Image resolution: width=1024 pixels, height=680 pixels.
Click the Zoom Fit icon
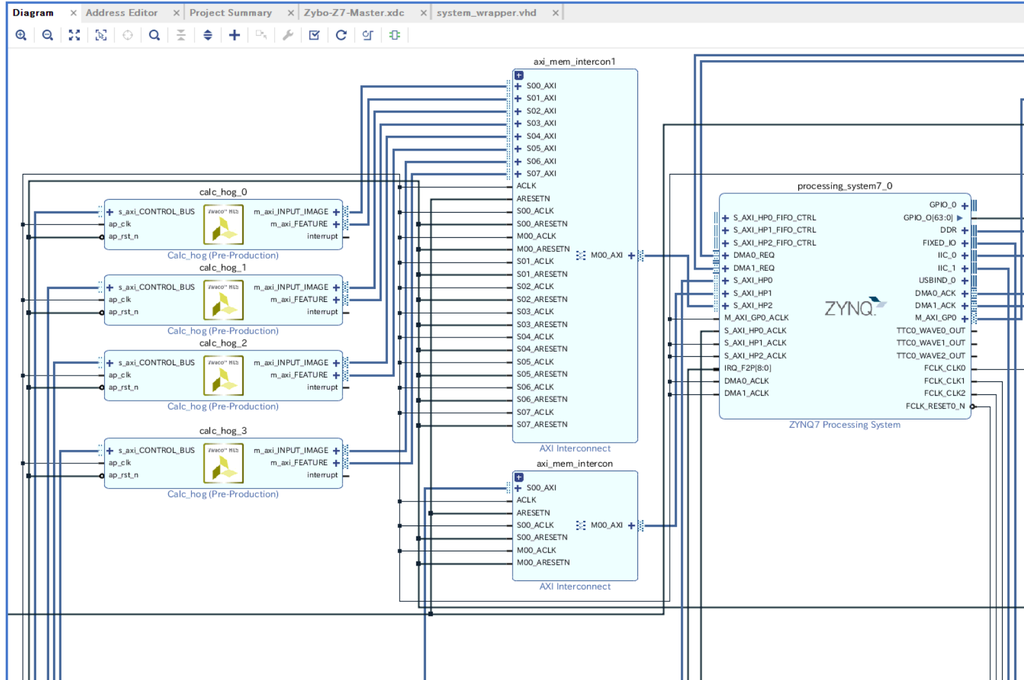74,35
